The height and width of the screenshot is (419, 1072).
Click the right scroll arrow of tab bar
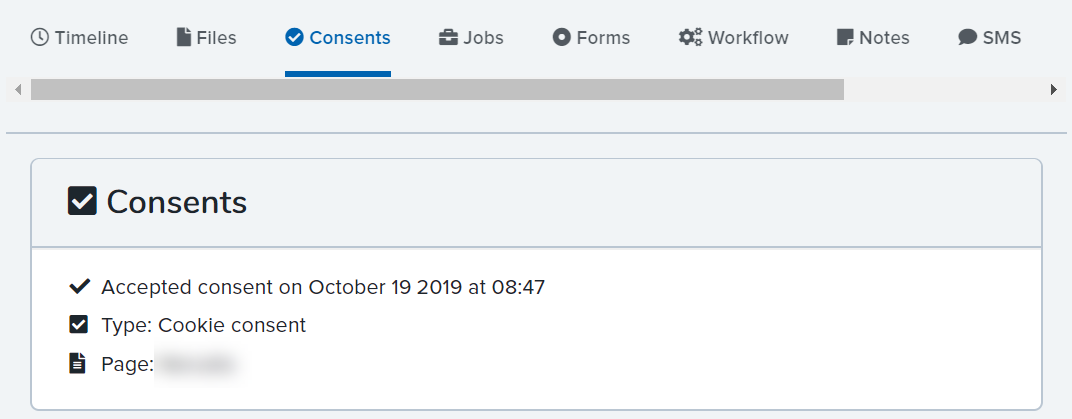tap(1054, 90)
